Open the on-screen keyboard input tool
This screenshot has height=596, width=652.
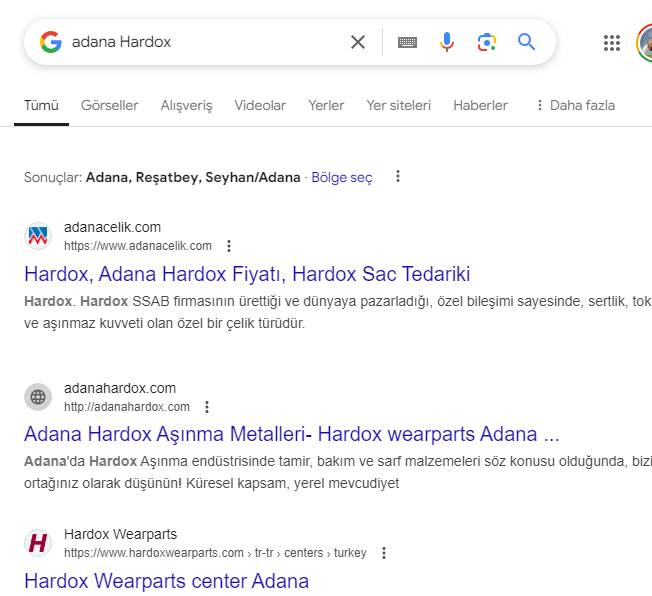[x=407, y=42]
